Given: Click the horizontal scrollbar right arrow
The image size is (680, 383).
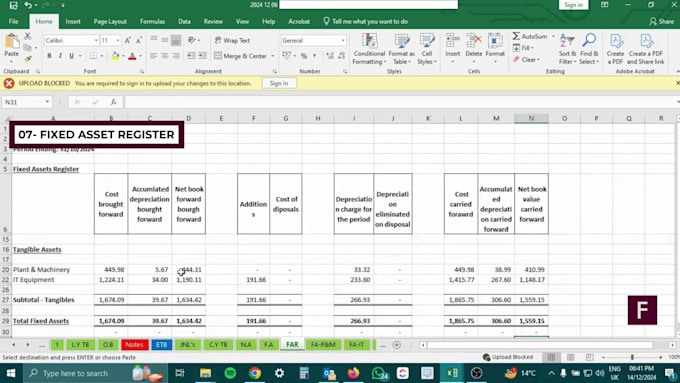Looking at the screenshot, I should point(672,345).
